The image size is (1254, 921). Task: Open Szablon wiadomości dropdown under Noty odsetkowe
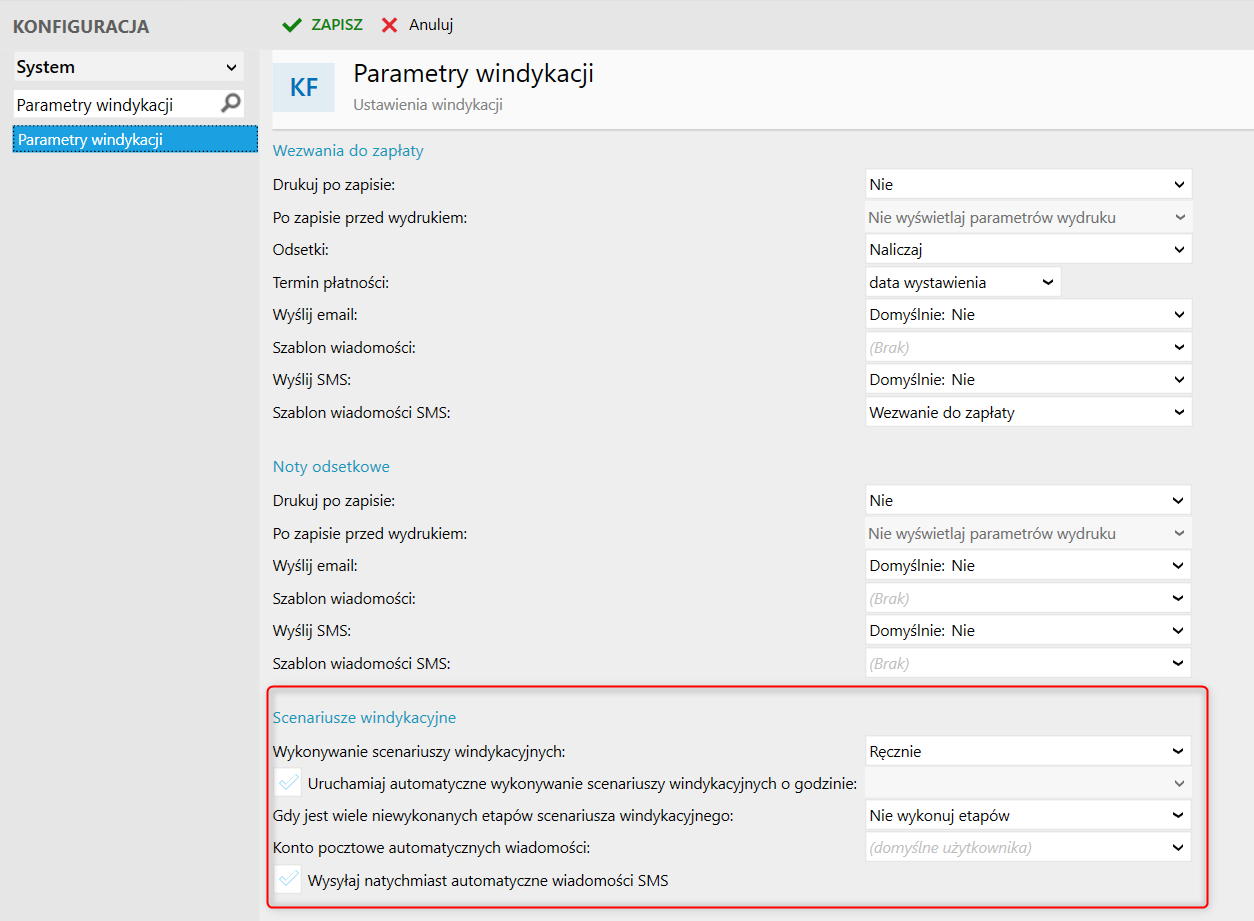pos(1028,598)
